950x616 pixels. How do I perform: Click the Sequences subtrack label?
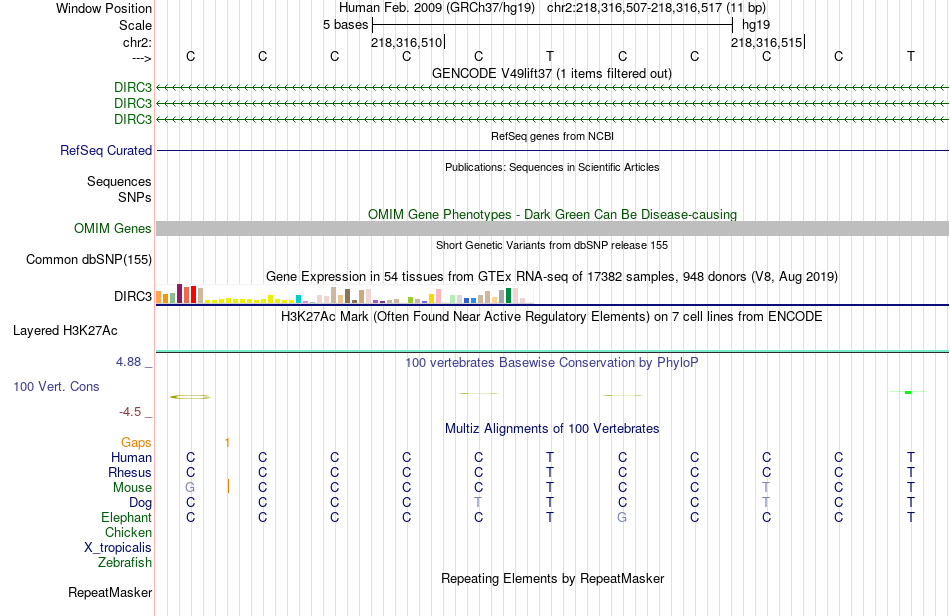point(119,181)
